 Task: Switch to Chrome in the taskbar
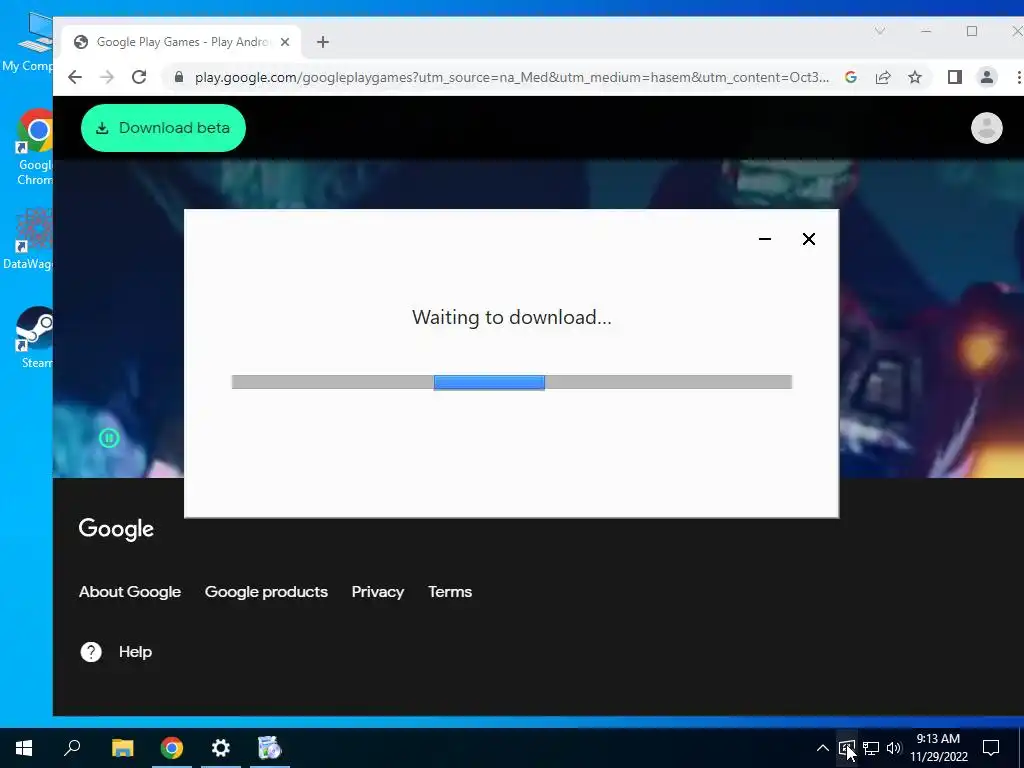coord(172,748)
